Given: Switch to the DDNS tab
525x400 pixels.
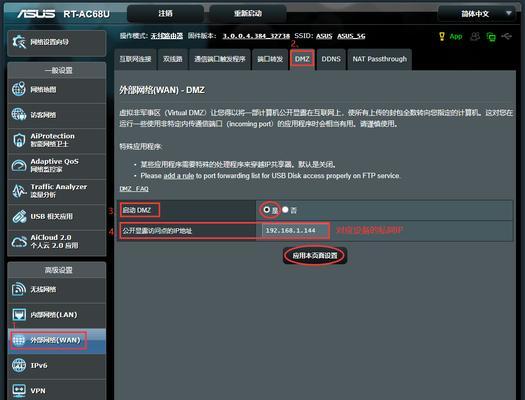Looking at the screenshot, I should pyautogui.click(x=331, y=59).
